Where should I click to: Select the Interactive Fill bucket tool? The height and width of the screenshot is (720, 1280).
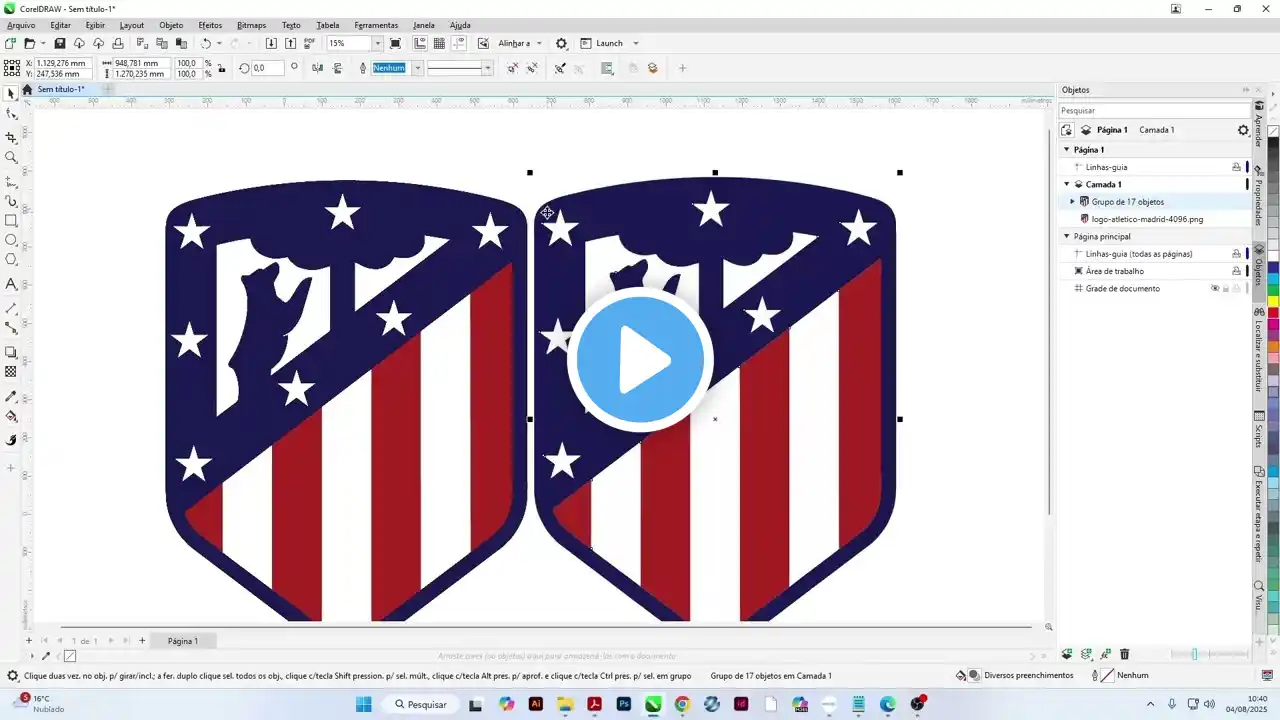tap(11, 416)
